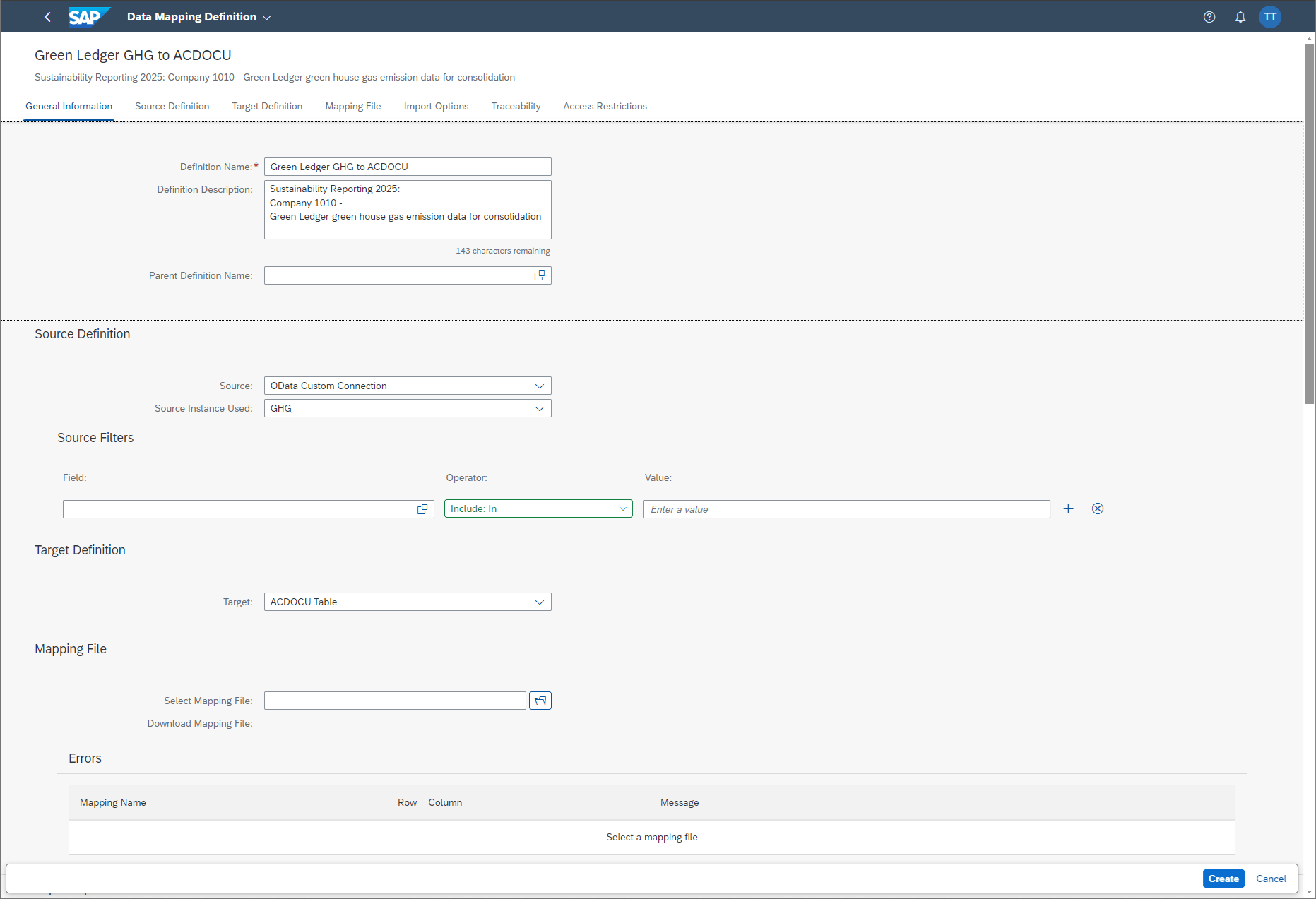Open the TT user profile avatar
This screenshot has height=899, width=1316.
tap(1270, 16)
